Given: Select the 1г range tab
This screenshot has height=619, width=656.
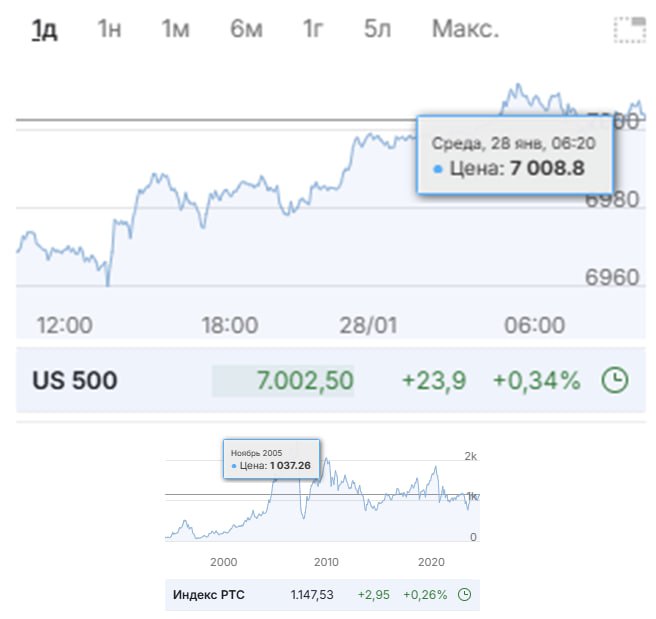Looking at the screenshot, I should (x=313, y=29).
